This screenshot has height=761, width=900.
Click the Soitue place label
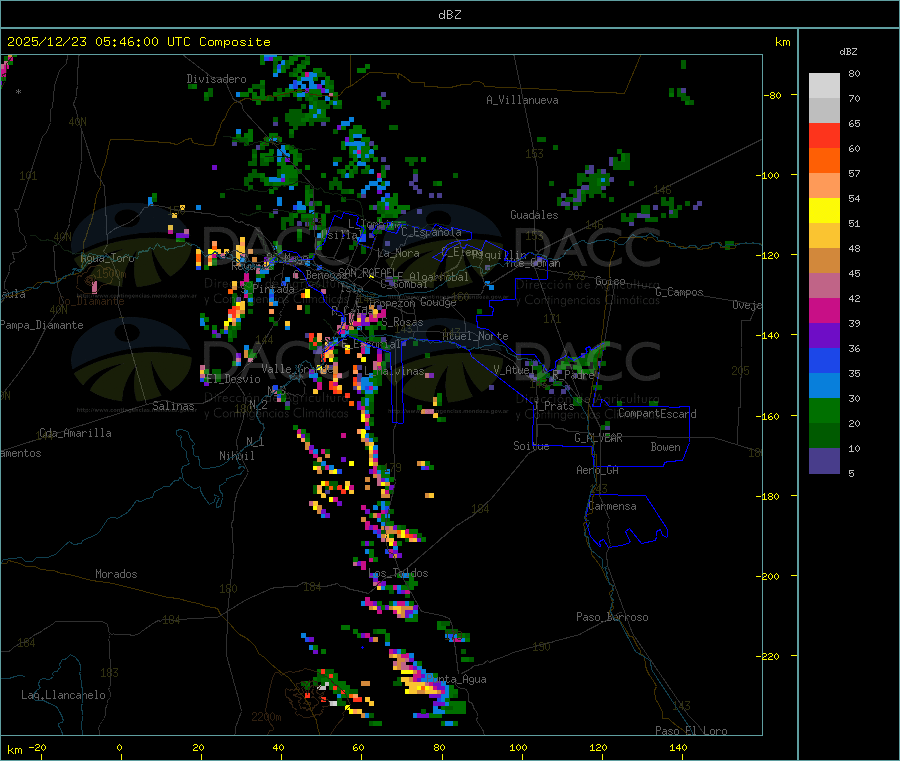[x=532, y=446]
